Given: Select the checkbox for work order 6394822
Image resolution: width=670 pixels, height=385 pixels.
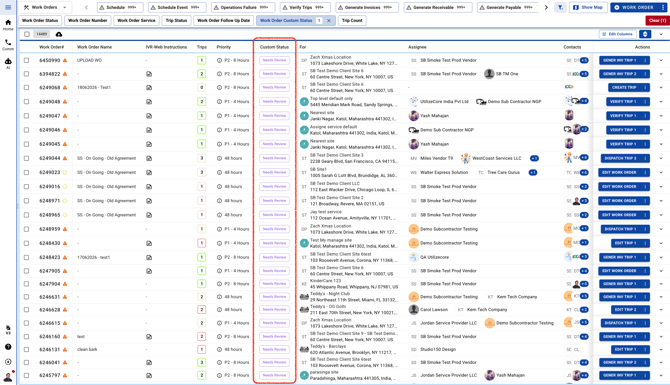Looking at the screenshot, I should click(26, 74).
